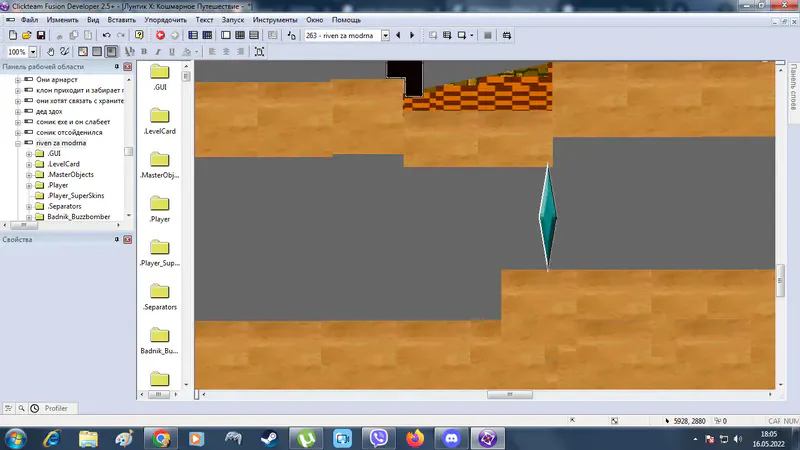Open Steam from the taskbar
800x450 pixels.
click(x=269, y=438)
